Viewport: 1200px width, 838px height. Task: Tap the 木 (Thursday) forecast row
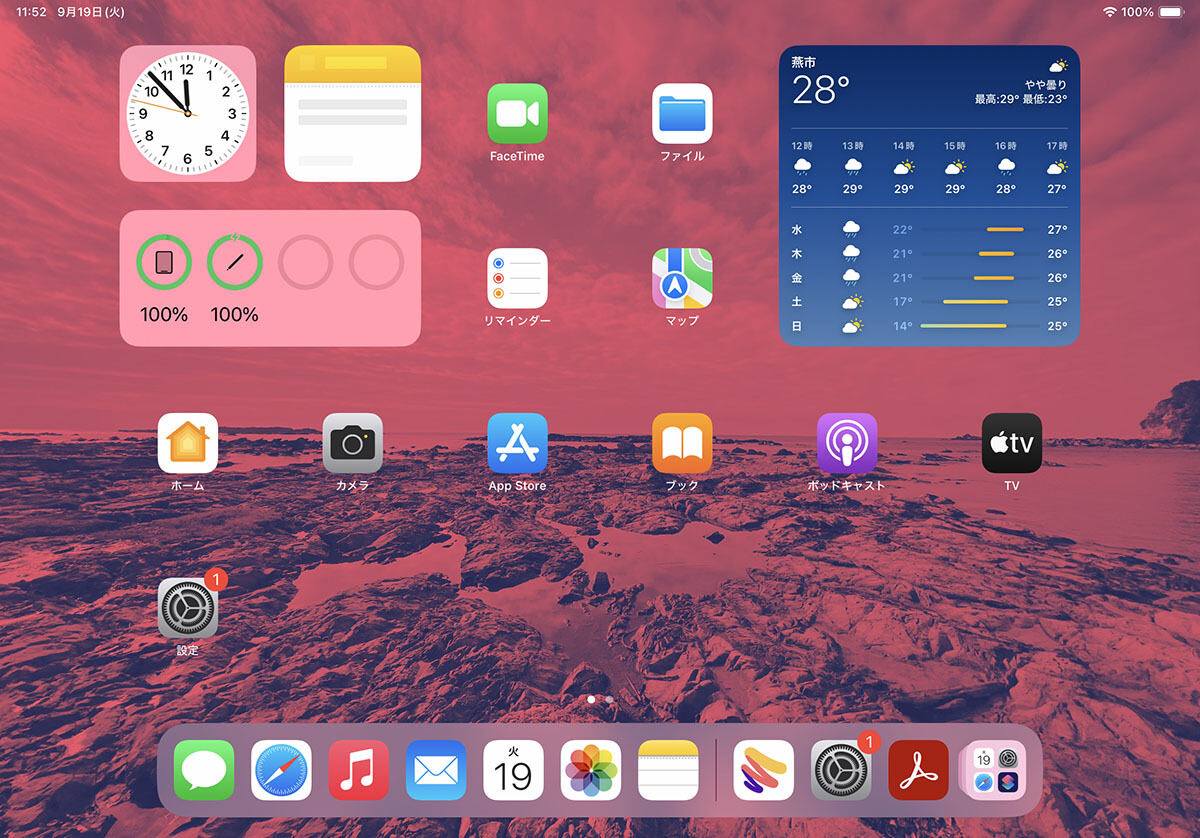[929, 253]
